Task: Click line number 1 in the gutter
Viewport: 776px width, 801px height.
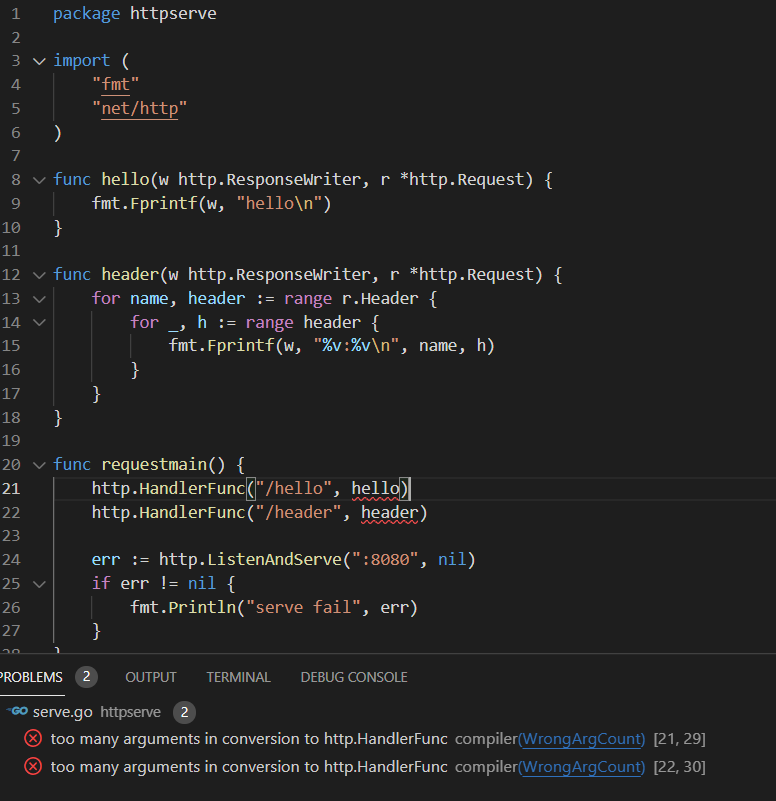Action: click(16, 14)
